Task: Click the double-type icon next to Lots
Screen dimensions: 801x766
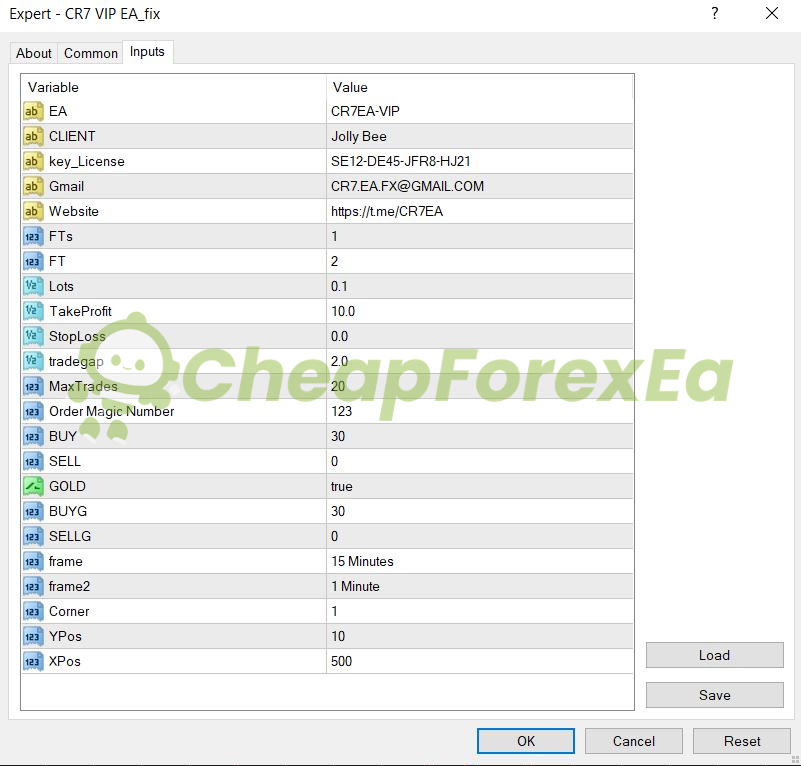Action: tap(33, 286)
